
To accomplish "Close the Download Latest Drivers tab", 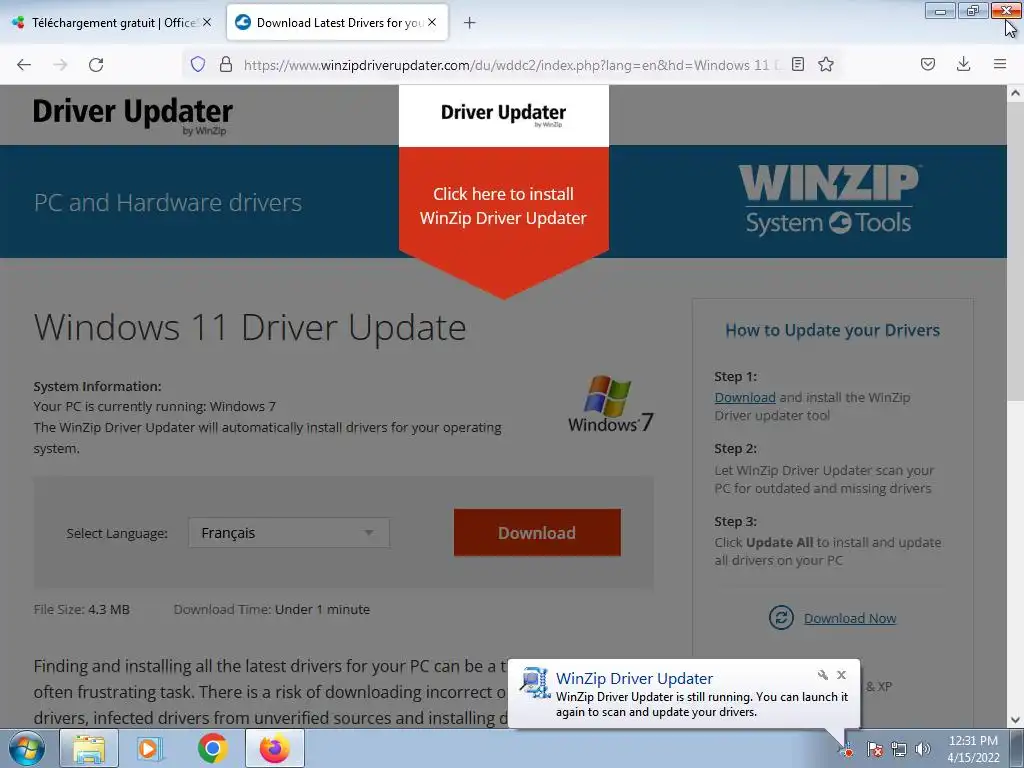I will pos(432,22).
